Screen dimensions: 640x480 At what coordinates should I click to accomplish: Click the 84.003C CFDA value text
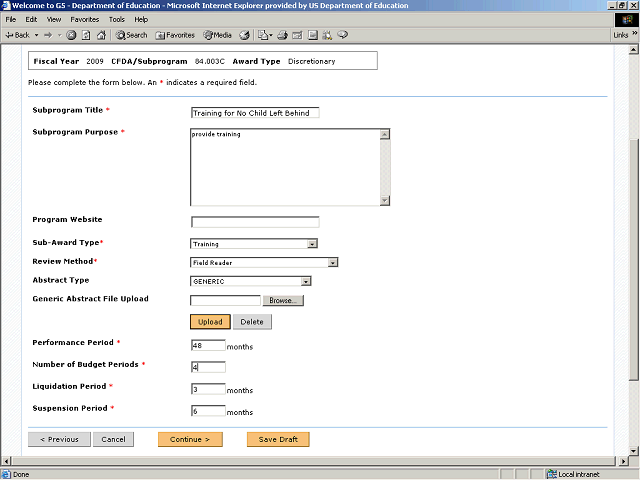(210, 61)
